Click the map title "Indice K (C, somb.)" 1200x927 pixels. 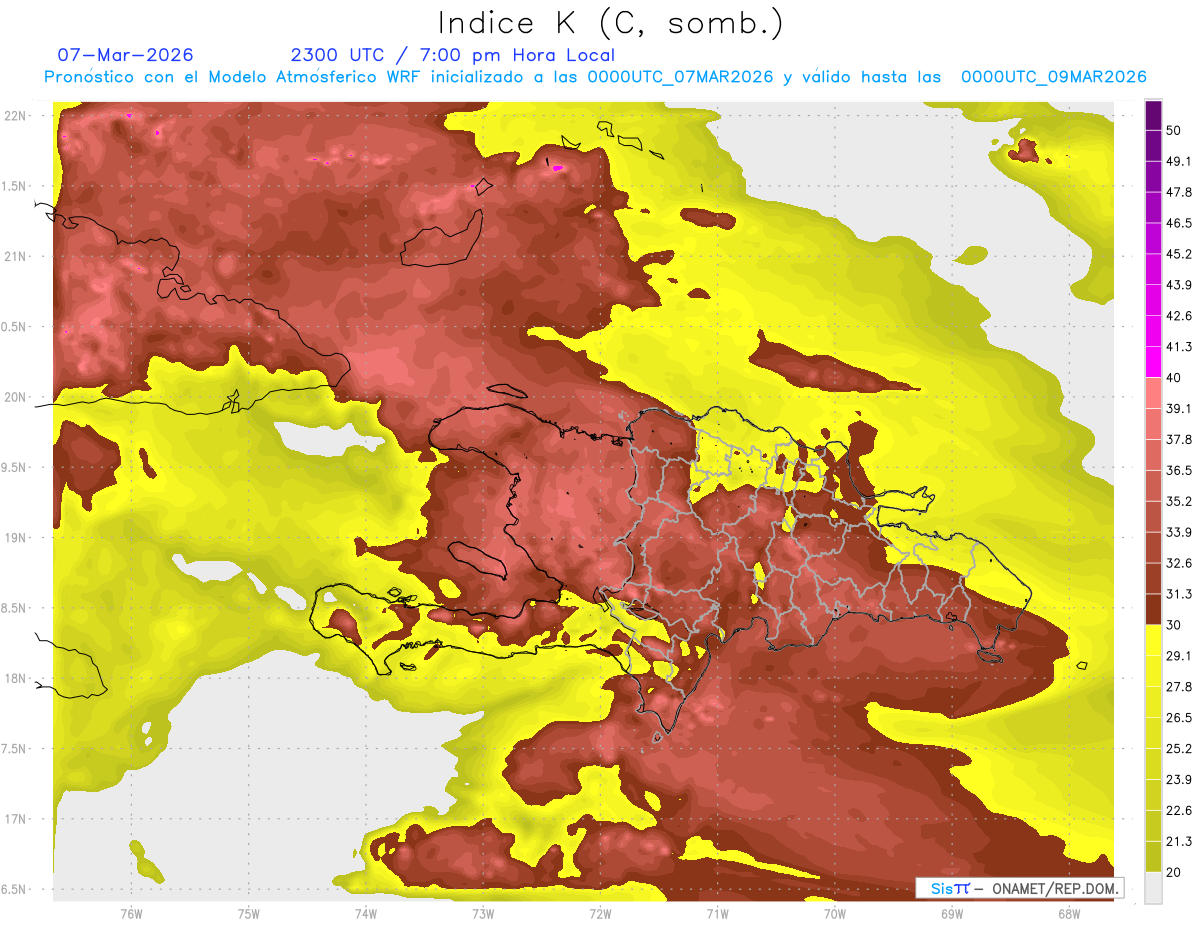(610, 23)
